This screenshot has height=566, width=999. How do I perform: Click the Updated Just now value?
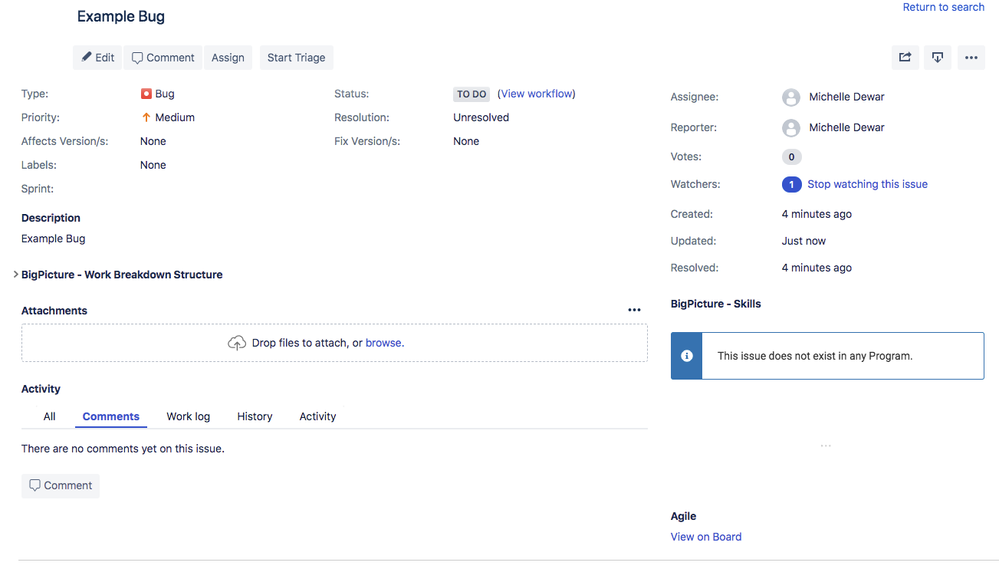(x=803, y=241)
